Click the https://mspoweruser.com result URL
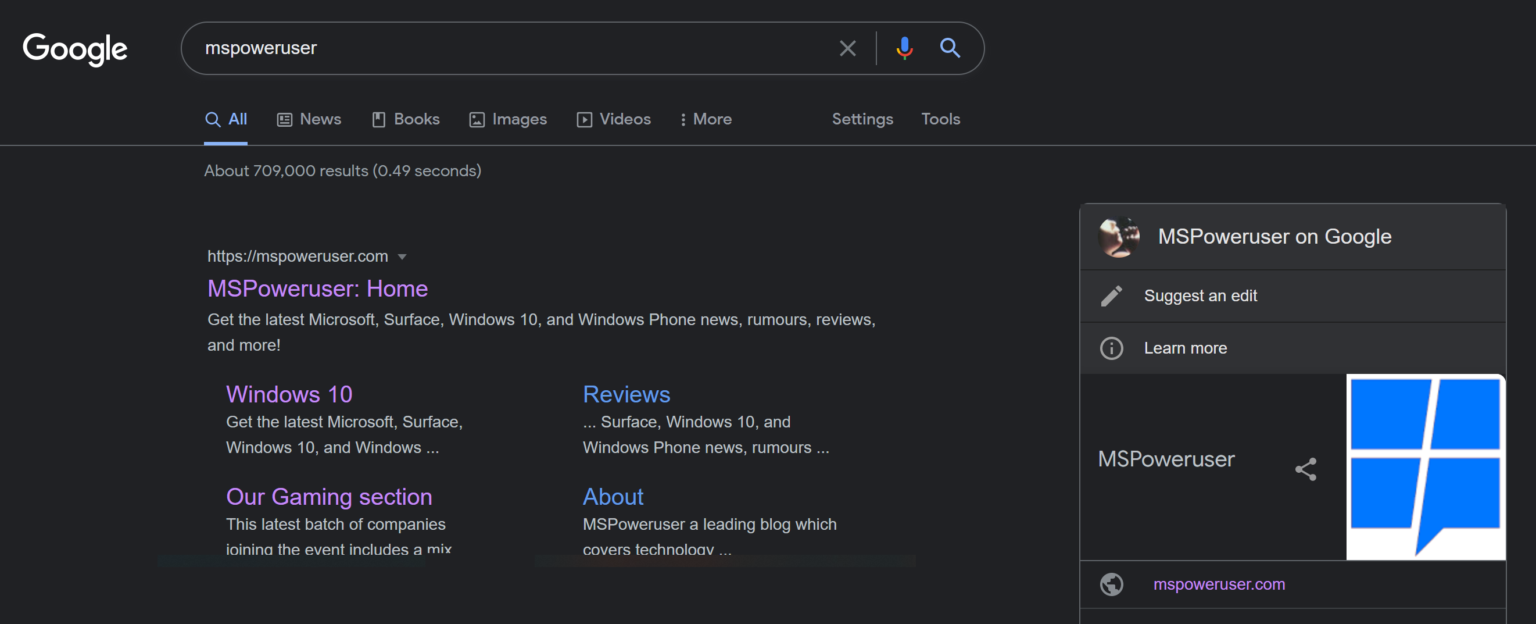 pyautogui.click(x=298, y=257)
